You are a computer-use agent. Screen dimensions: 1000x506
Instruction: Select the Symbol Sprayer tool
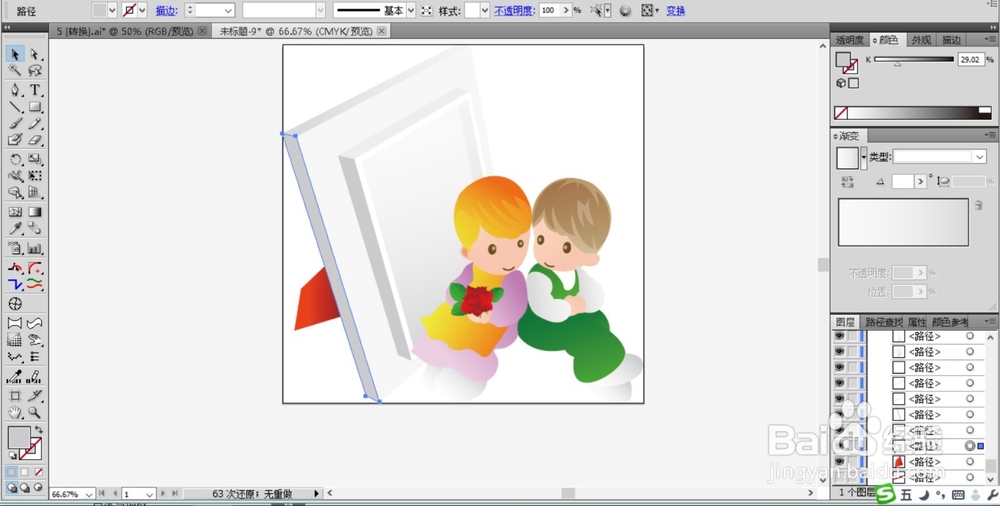click(15, 248)
